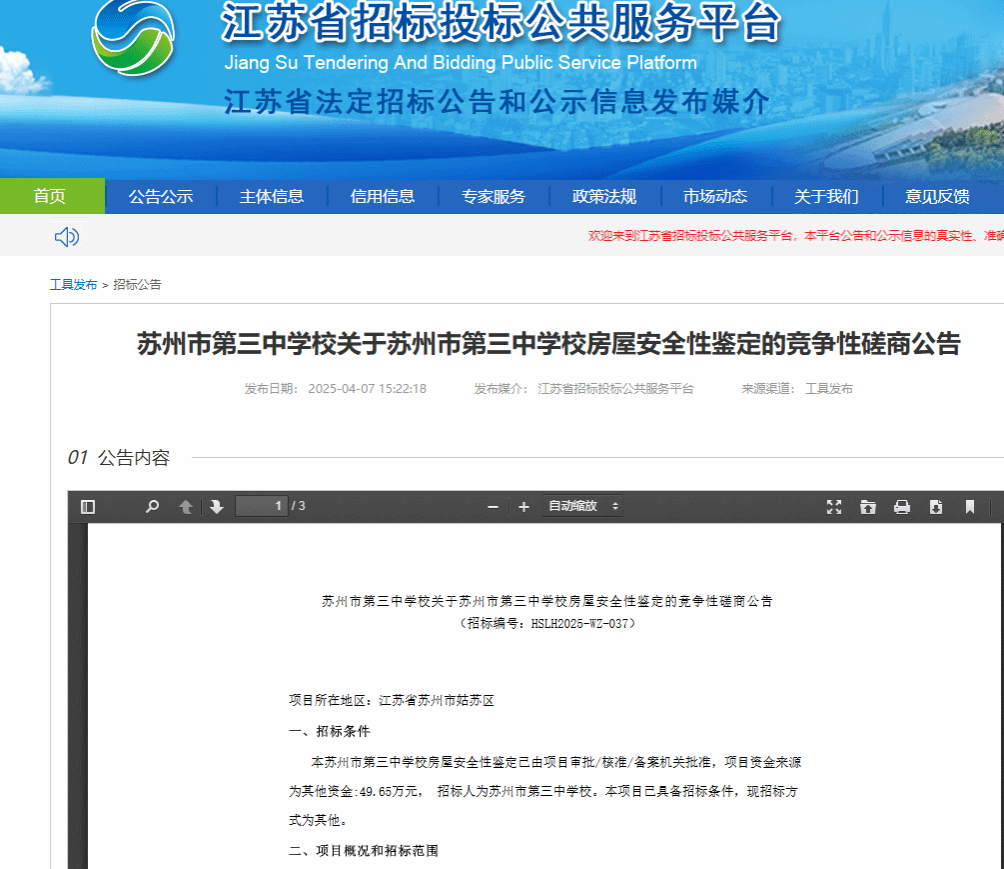Go to previous PDF page
This screenshot has height=869, width=1004.
pyautogui.click(x=186, y=507)
